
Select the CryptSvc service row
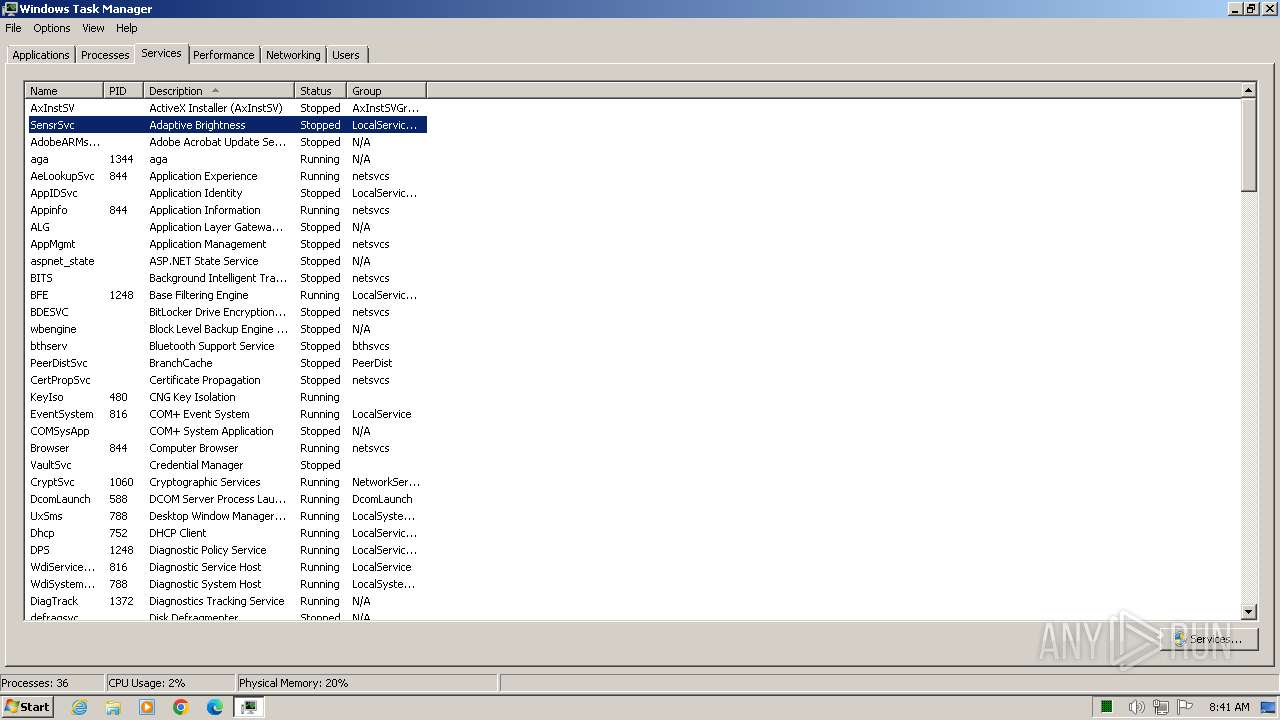pos(227,482)
